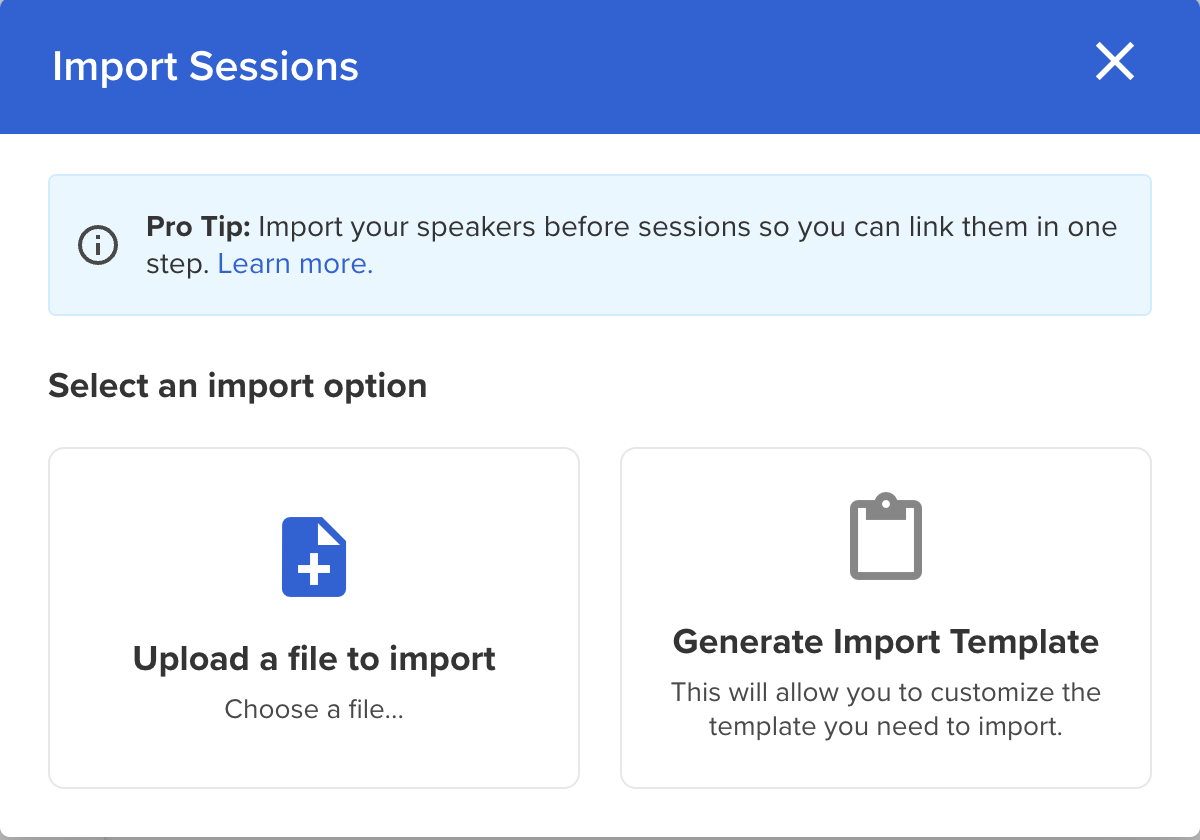The height and width of the screenshot is (840, 1200).
Task: Choose the 'Generate Import Template' option
Action: point(886,617)
